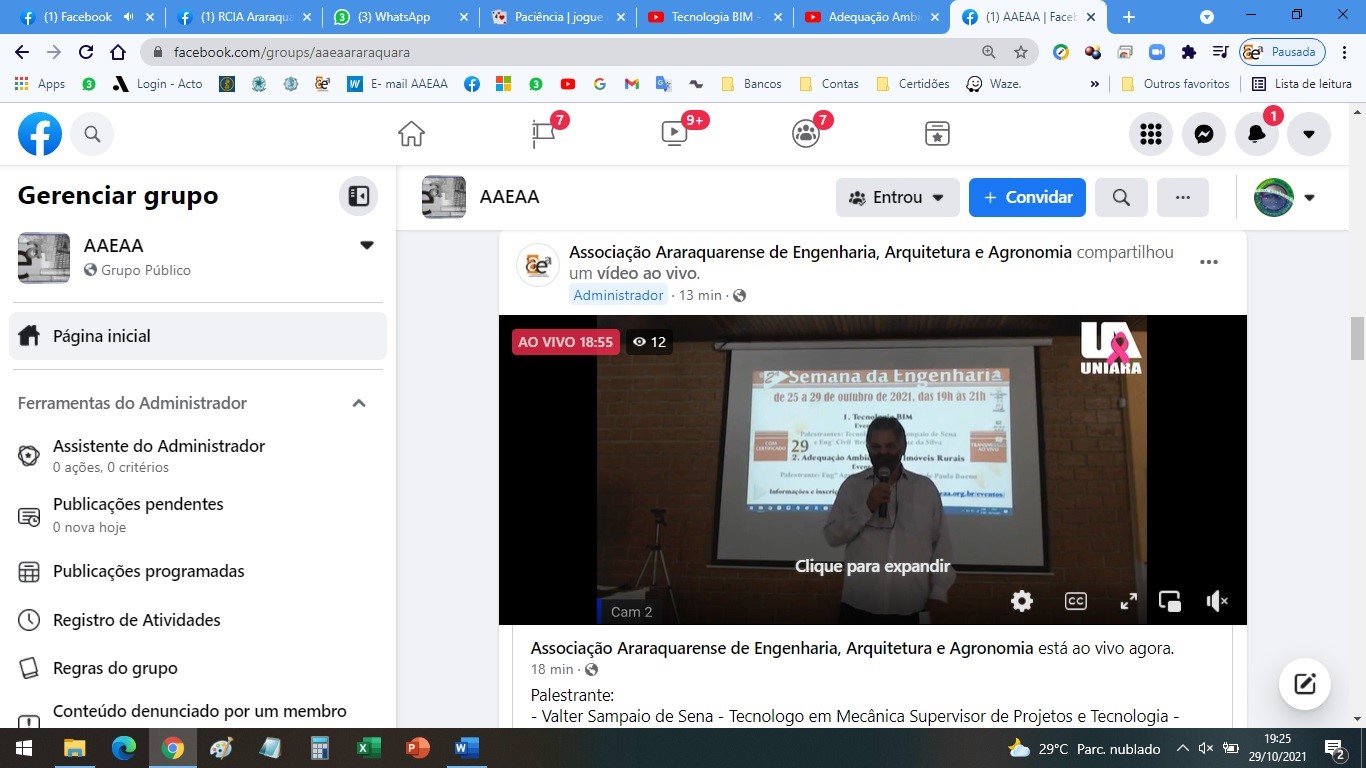Switch to the WhatsApp tab
Viewport: 1366px width, 768px height.
(x=402, y=17)
